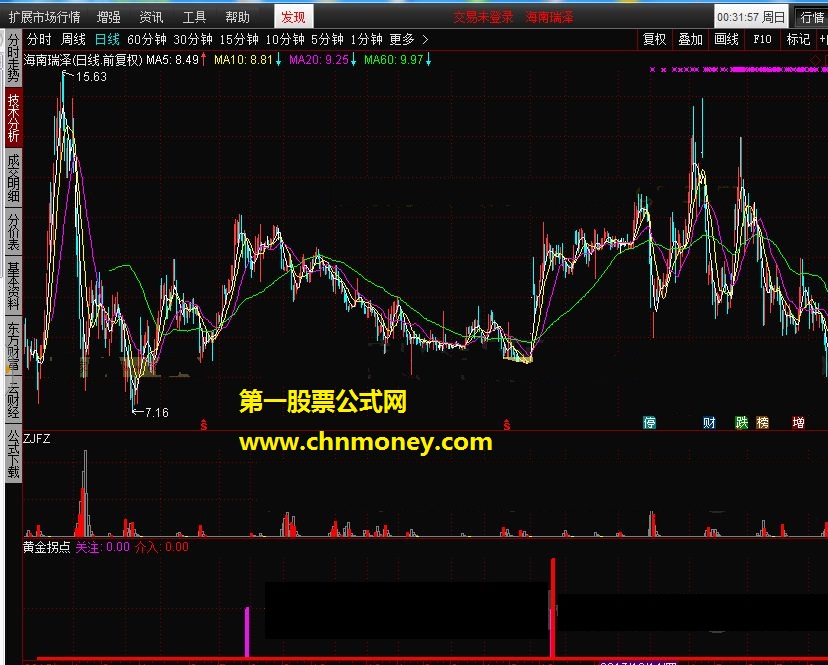Viewport: 828px width, 665px height.
Task: Click the 标记 mark button
Action: point(798,40)
